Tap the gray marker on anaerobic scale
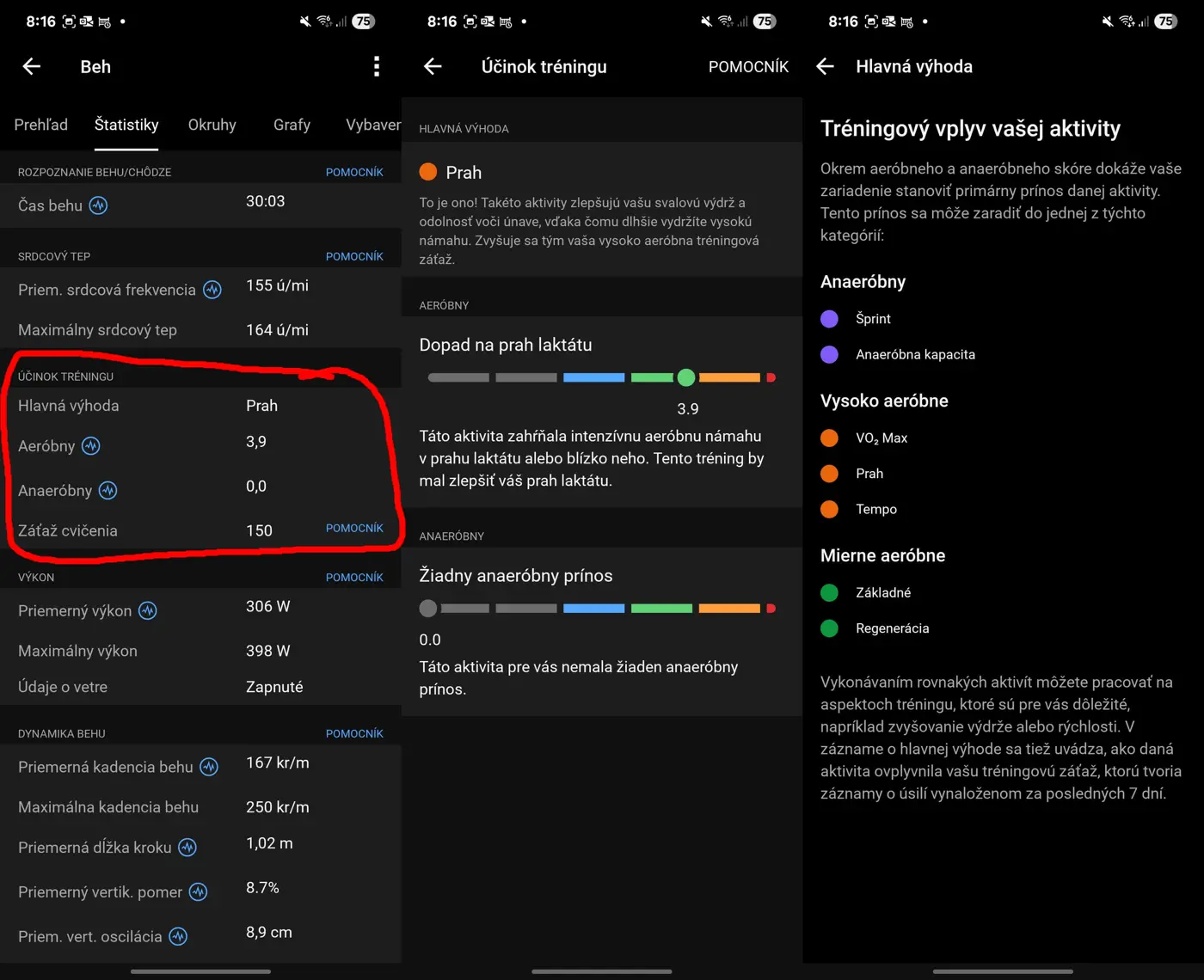1204x980 pixels. pos(428,609)
